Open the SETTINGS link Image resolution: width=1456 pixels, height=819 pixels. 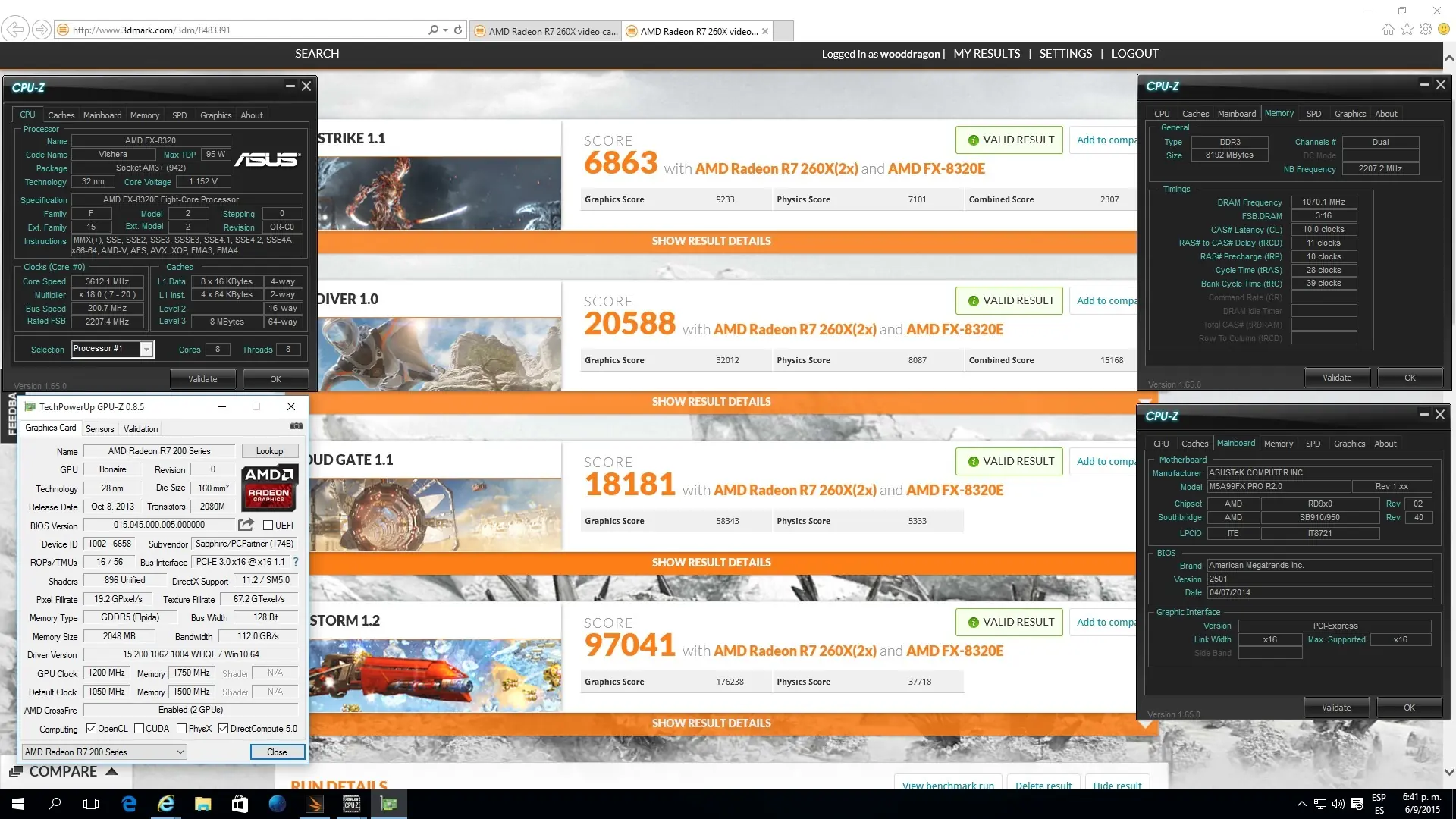1065,54
